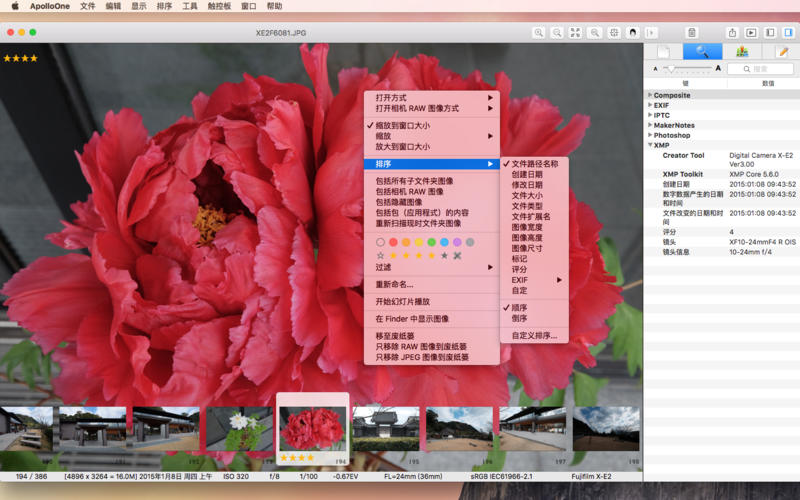
Task: Open the 工具 menu in menu bar
Action: pos(190,6)
